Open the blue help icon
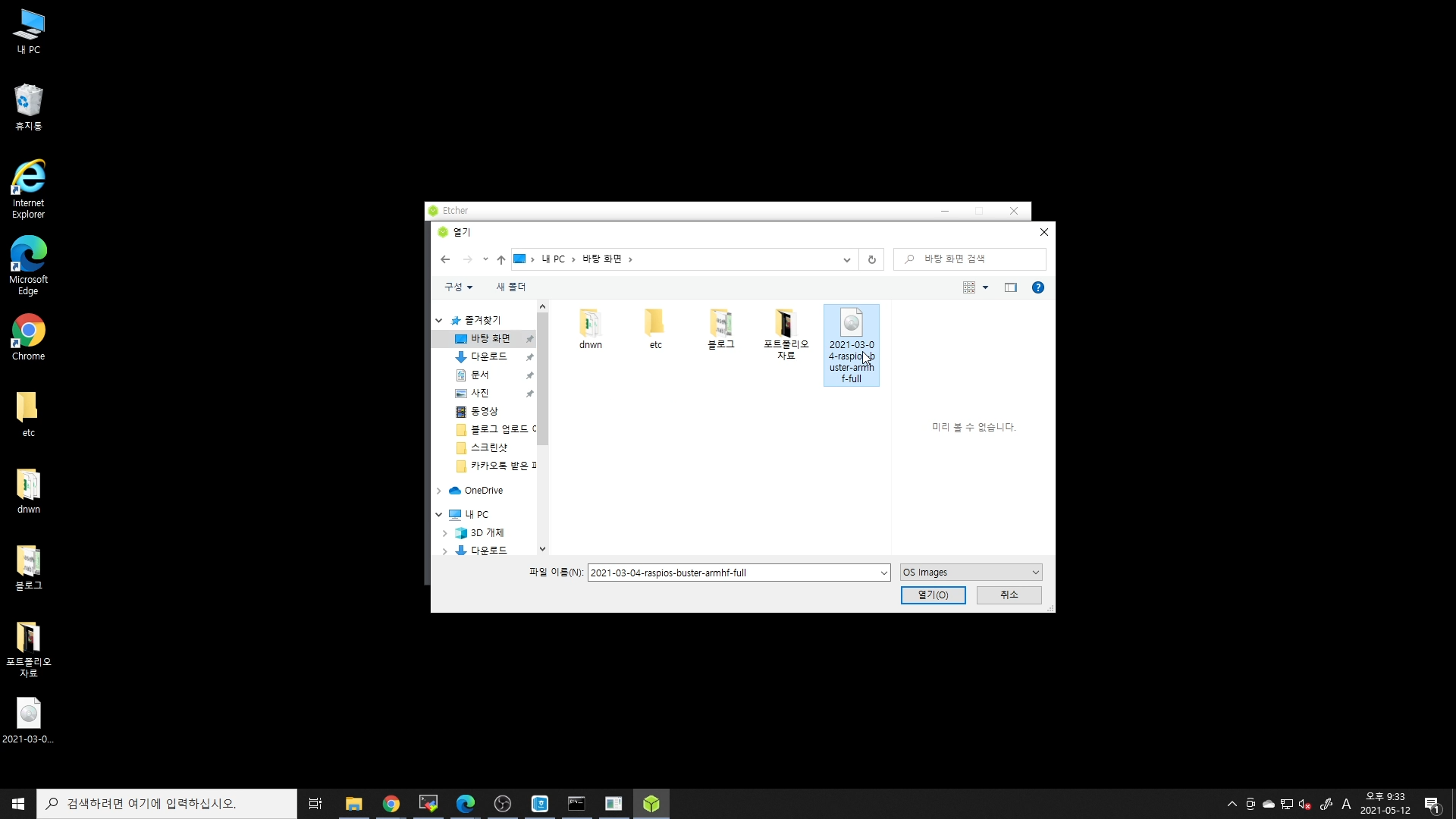Viewport: 1456px width, 819px height. click(x=1038, y=287)
